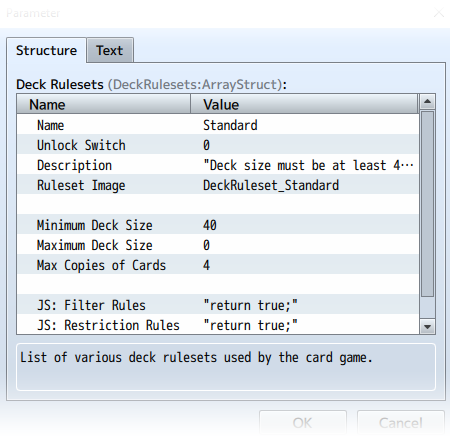Select the JS: Restriction Rules row
The image size is (450, 444).
pos(218,324)
